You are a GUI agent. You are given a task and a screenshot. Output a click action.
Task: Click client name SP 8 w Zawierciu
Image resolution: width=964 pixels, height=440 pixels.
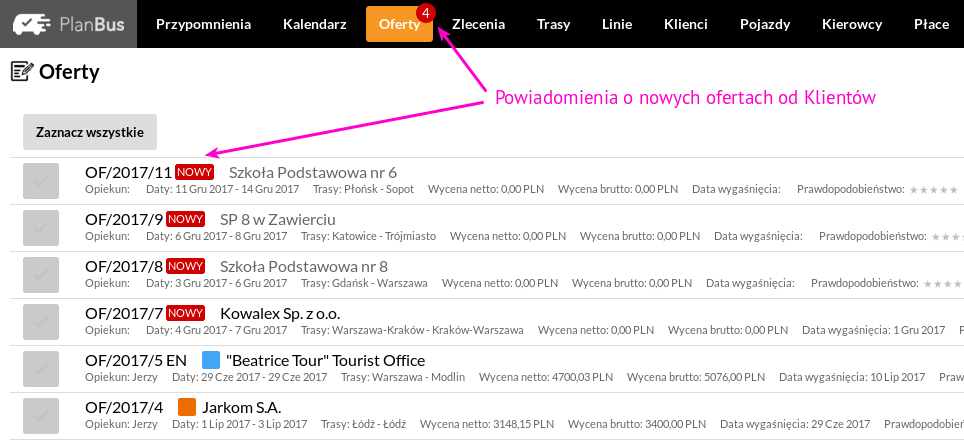pyautogui.click(x=278, y=219)
